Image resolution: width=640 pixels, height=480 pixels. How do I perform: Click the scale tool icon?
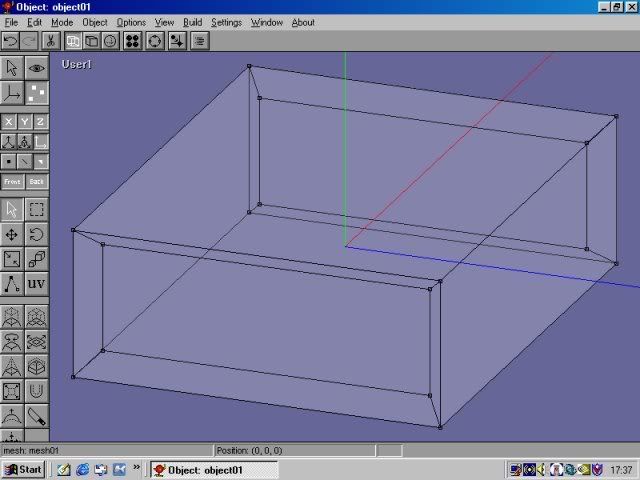[x=12, y=260]
